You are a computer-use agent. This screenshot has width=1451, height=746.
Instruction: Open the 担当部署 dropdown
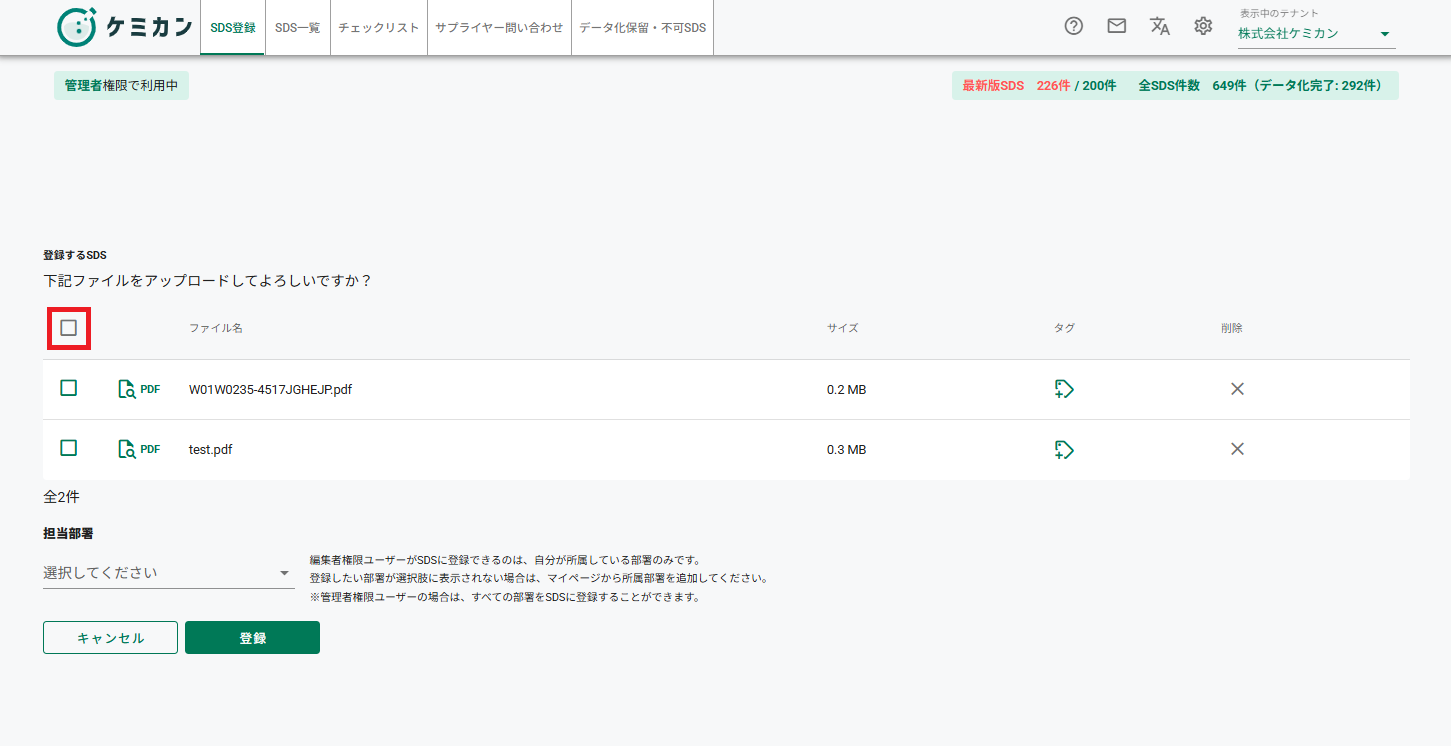(168, 573)
